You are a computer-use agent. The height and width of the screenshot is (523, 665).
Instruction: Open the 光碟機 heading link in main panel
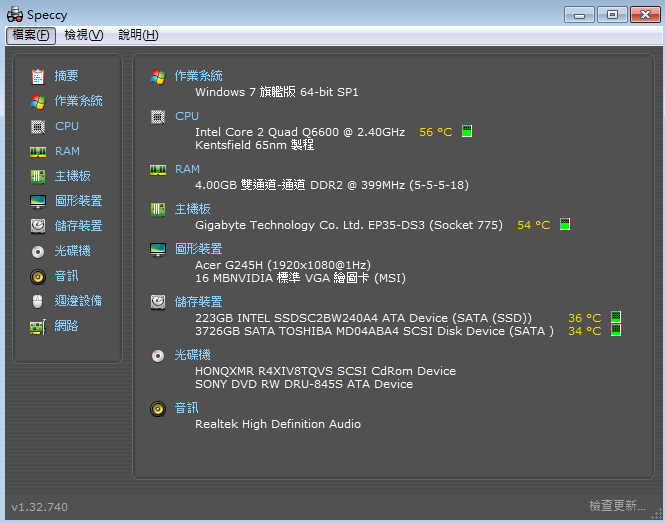pos(193,355)
